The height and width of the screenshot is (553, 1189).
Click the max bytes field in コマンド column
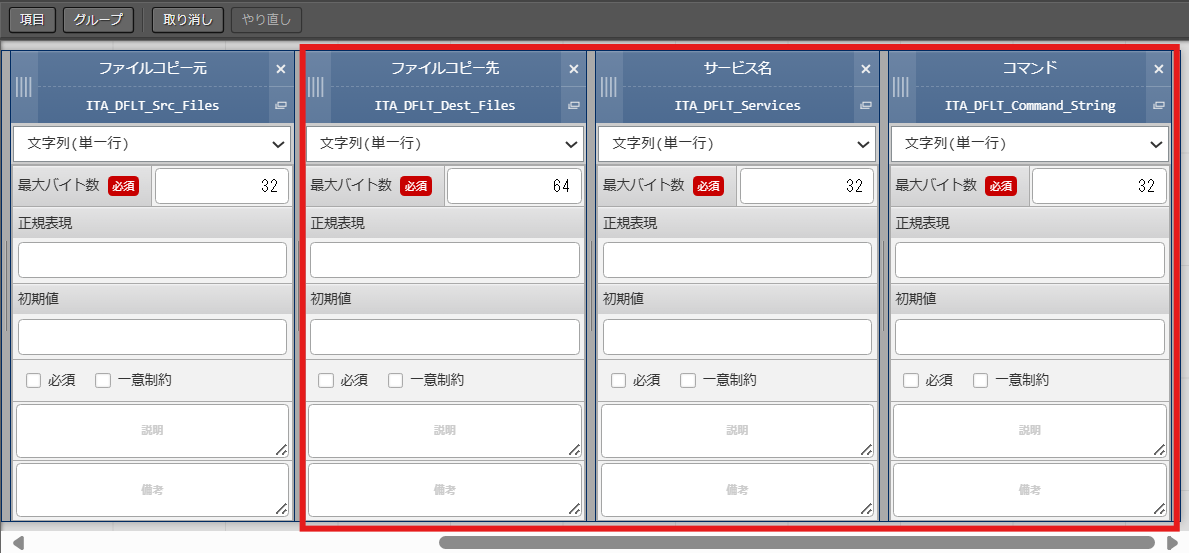[x=1100, y=186]
